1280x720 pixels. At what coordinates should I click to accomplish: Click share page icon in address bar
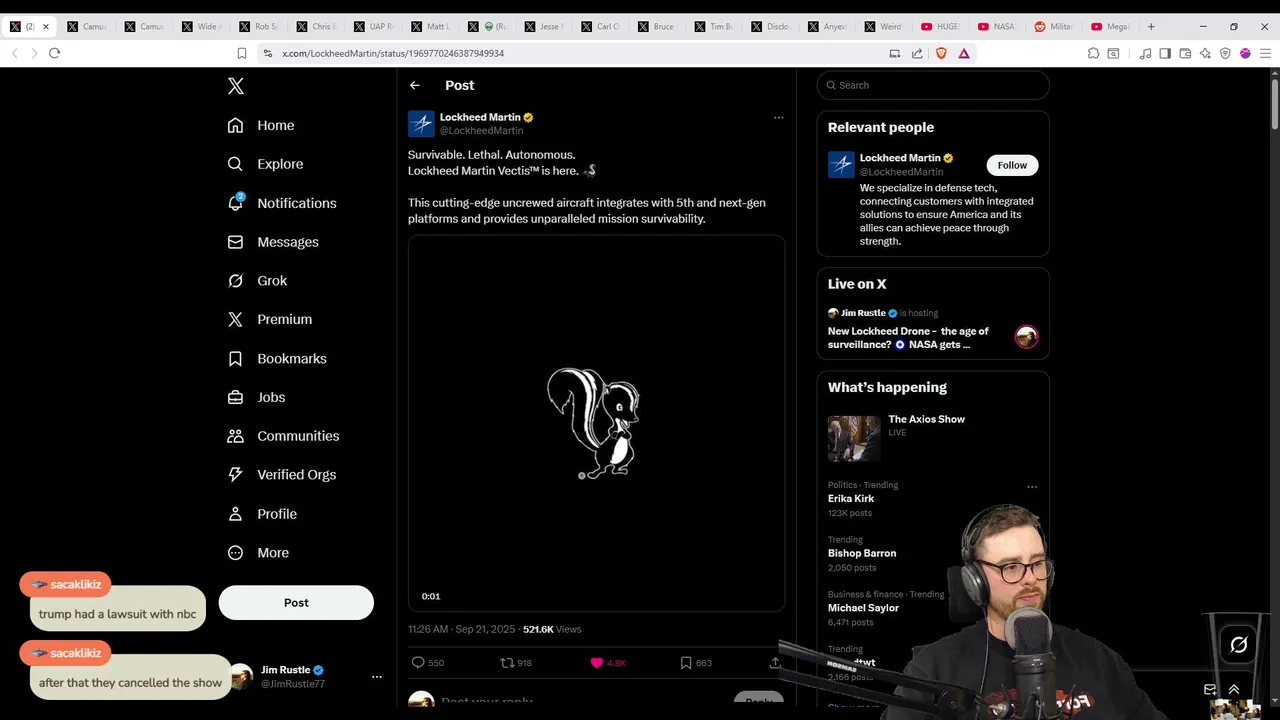coord(917,53)
